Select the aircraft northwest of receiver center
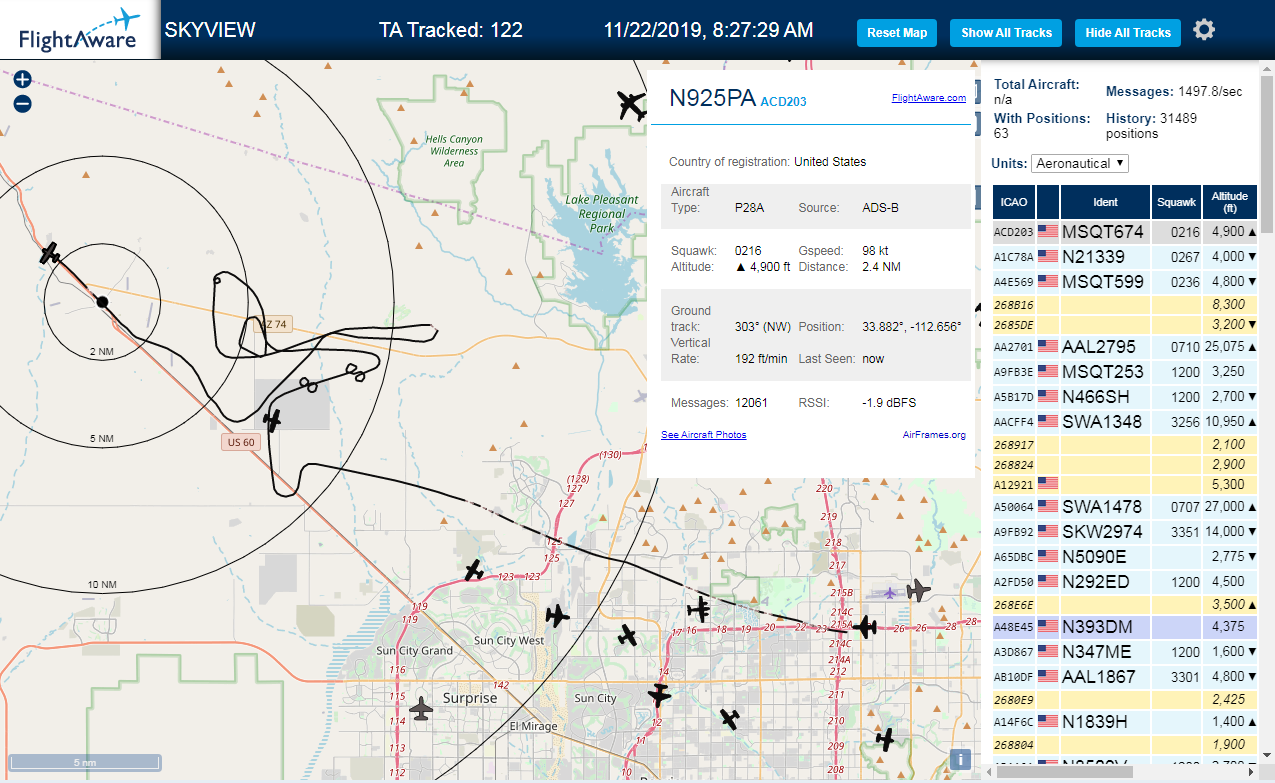 click(51, 253)
